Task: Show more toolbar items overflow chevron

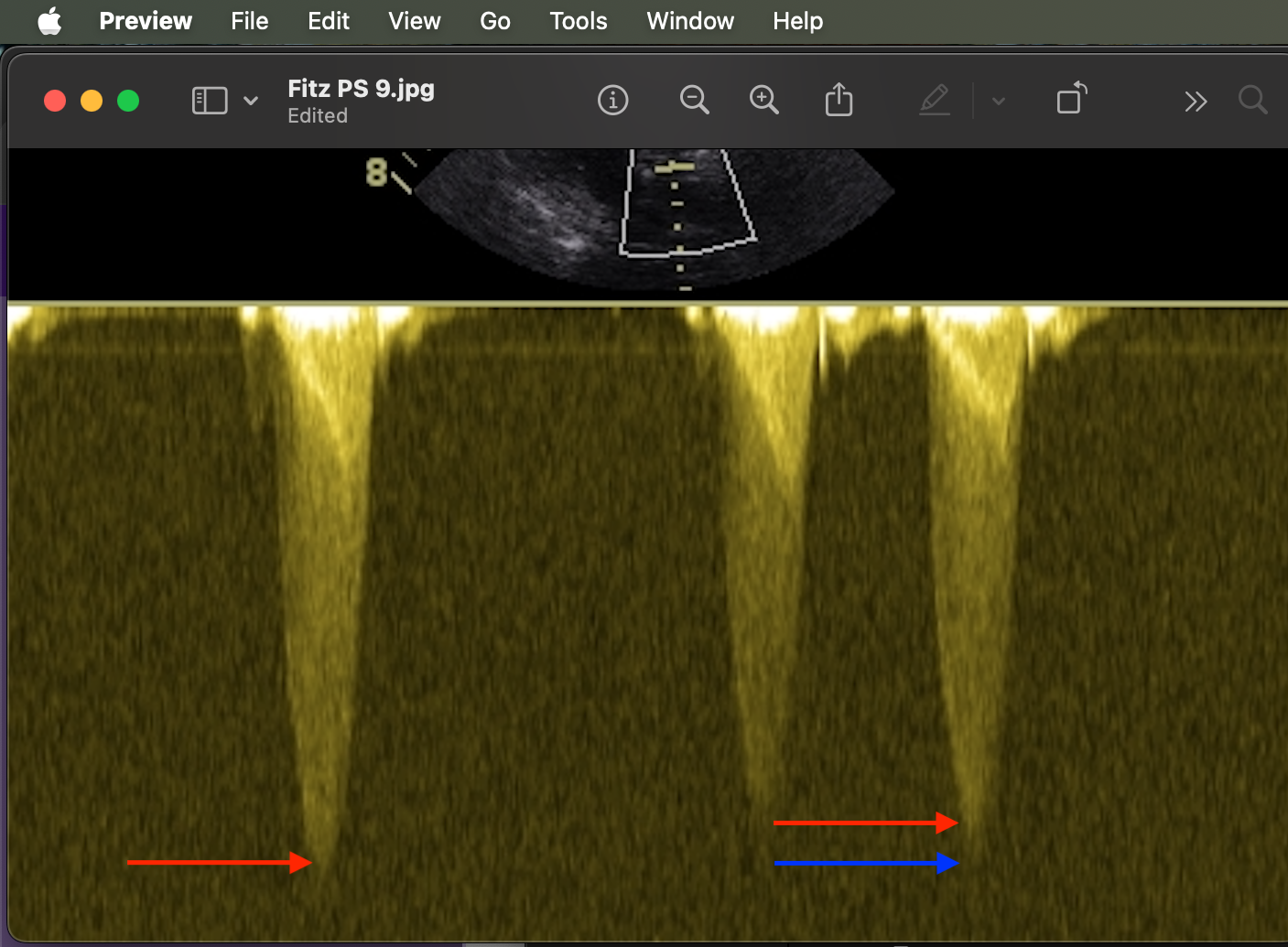Action: click(x=1196, y=101)
